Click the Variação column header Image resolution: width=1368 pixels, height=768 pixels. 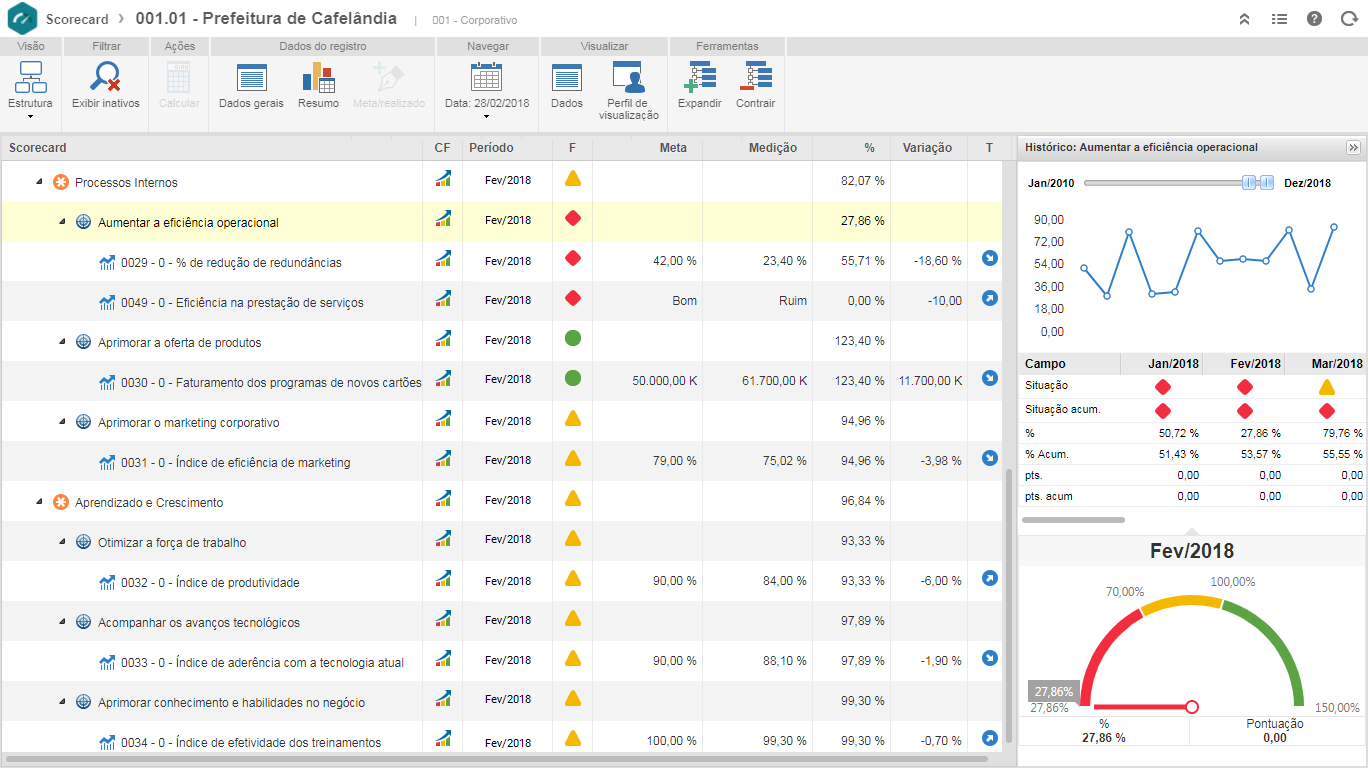pyautogui.click(x=927, y=148)
